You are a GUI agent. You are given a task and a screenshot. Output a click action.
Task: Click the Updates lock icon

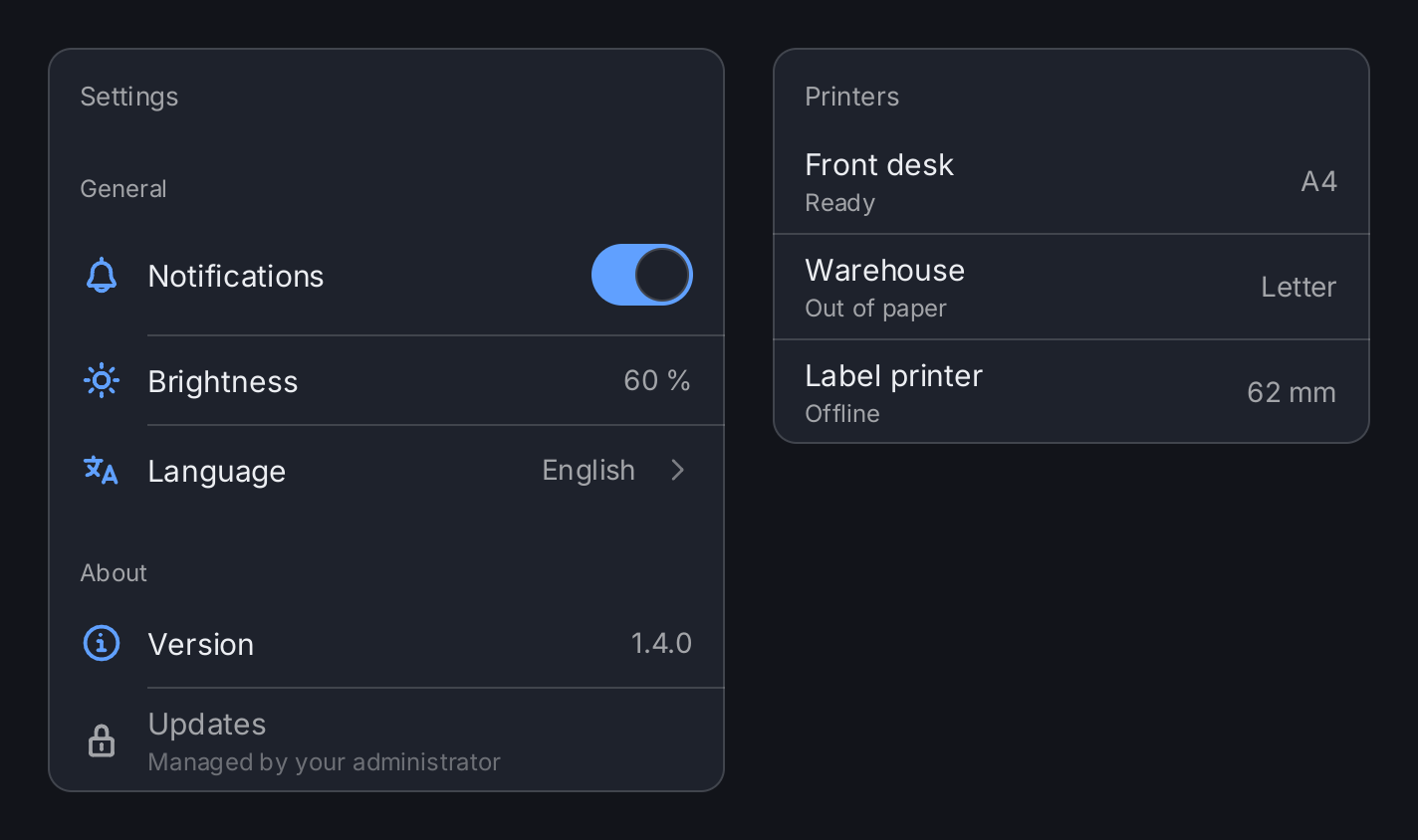click(x=102, y=740)
